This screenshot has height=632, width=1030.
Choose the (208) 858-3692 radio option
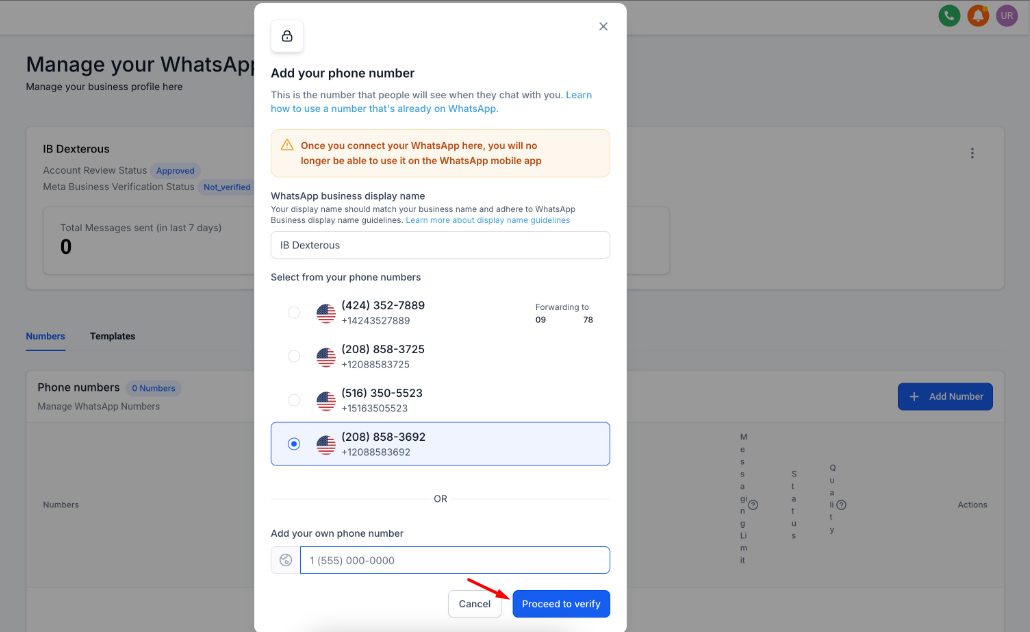tap(294, 444)
